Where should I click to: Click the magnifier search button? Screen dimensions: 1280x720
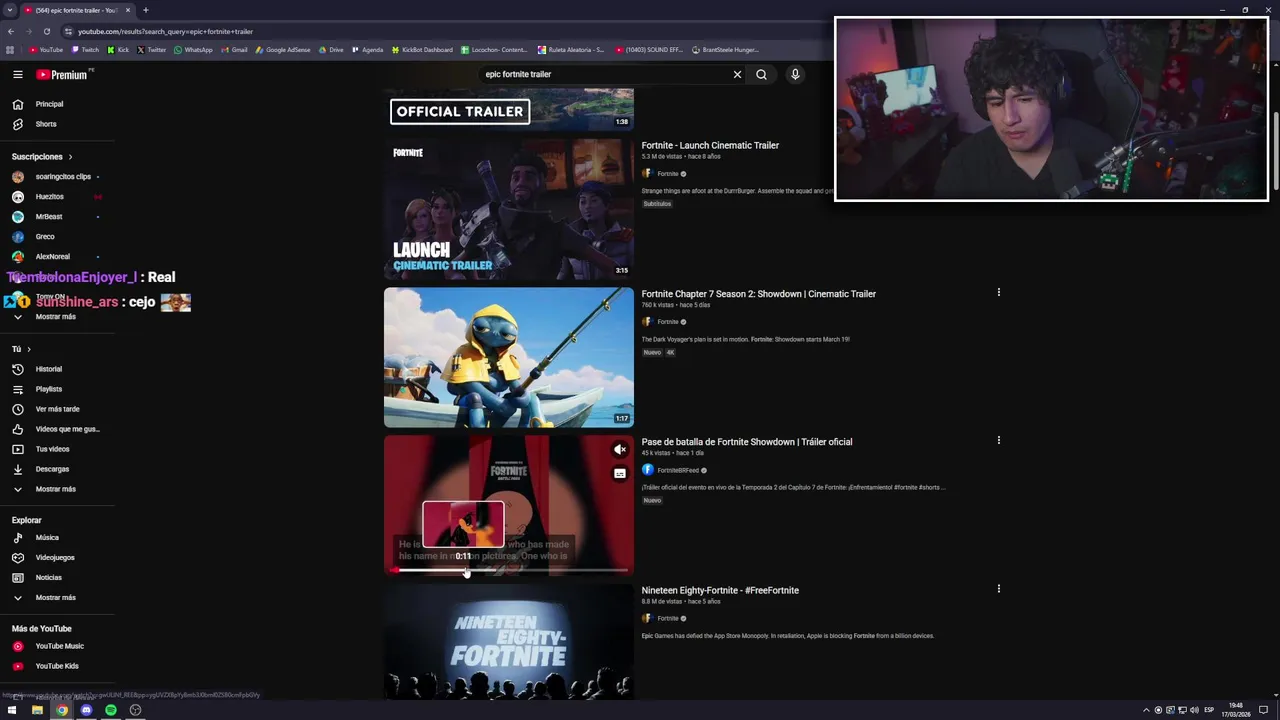coord(761,74)
